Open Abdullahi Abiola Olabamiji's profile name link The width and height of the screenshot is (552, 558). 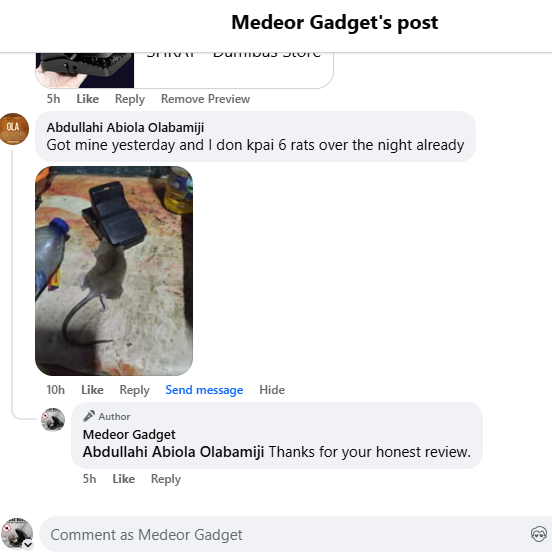pyautogui.click(x=125, y=127)
